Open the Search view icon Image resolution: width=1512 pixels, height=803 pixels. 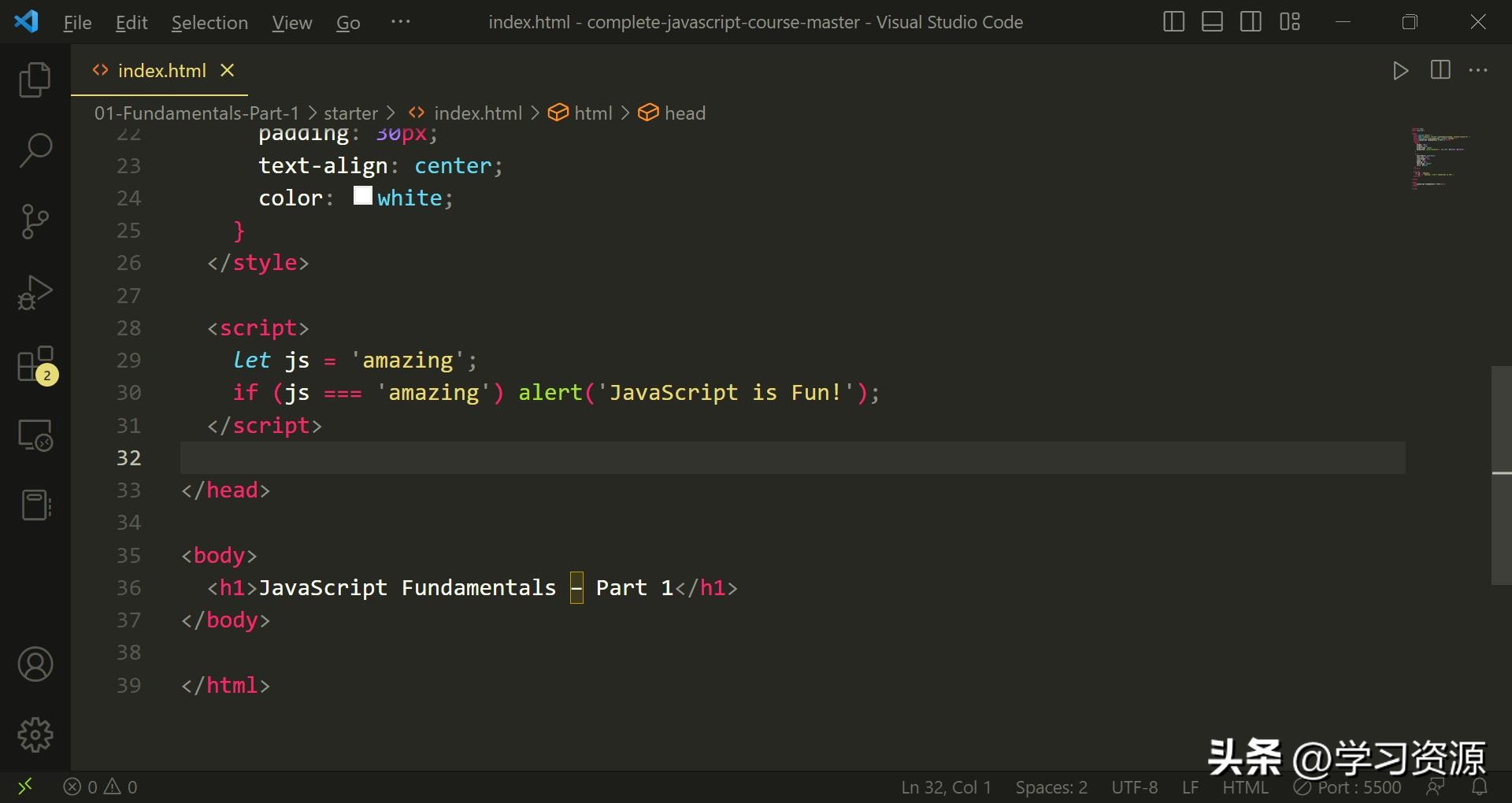(35, 150)
